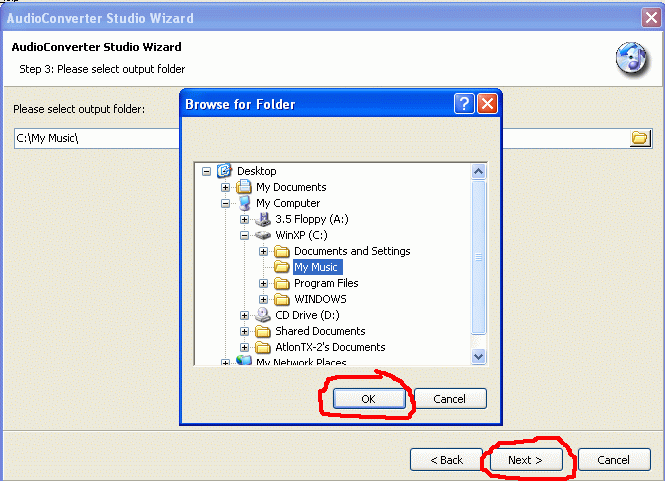Screen dimensions: 665x481
Task: Click the My Computer icon in tree
Action: point(244,203)
